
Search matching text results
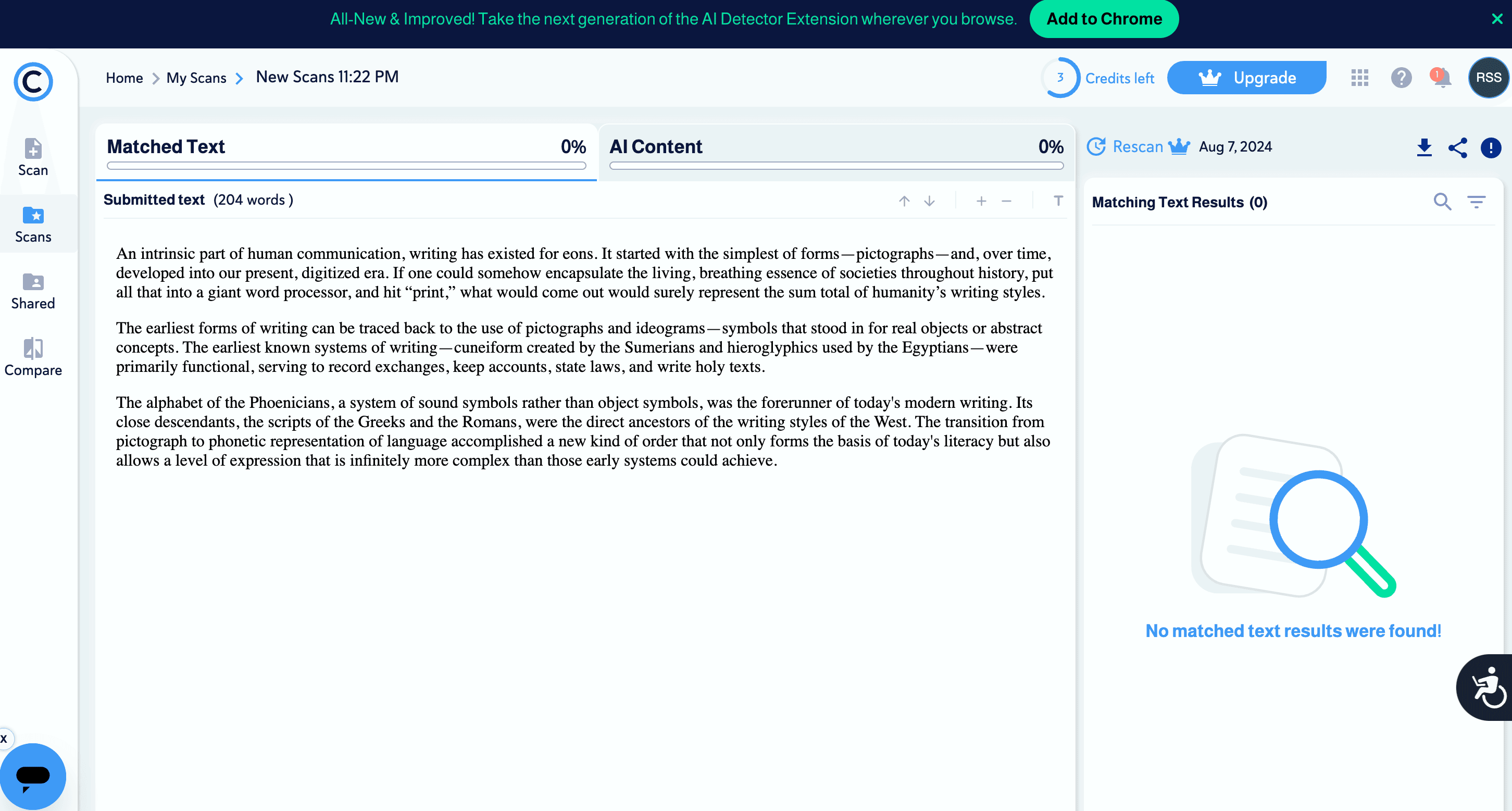[1442, 202]
